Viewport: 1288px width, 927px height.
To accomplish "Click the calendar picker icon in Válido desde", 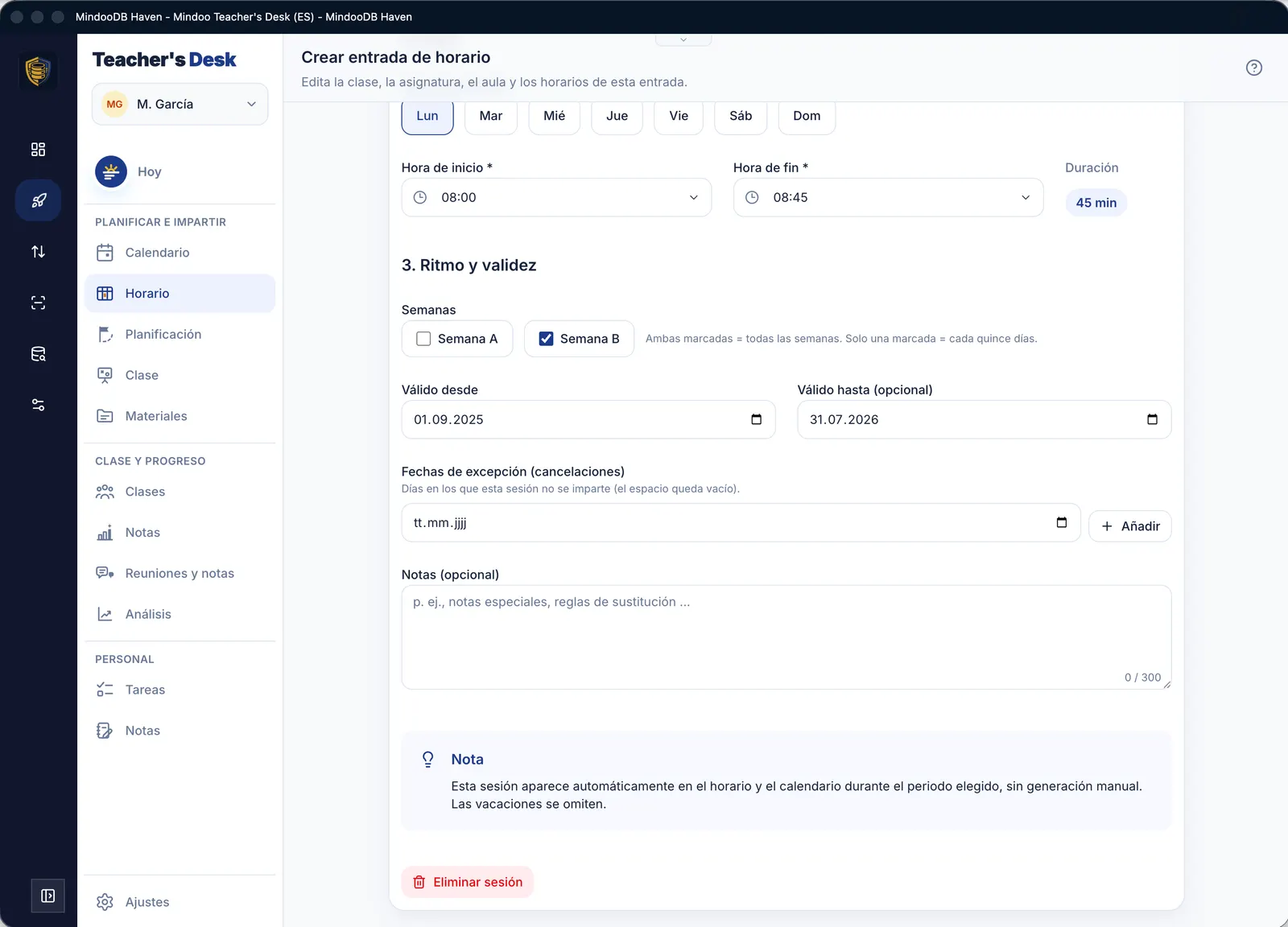I will tap(756, 419).
